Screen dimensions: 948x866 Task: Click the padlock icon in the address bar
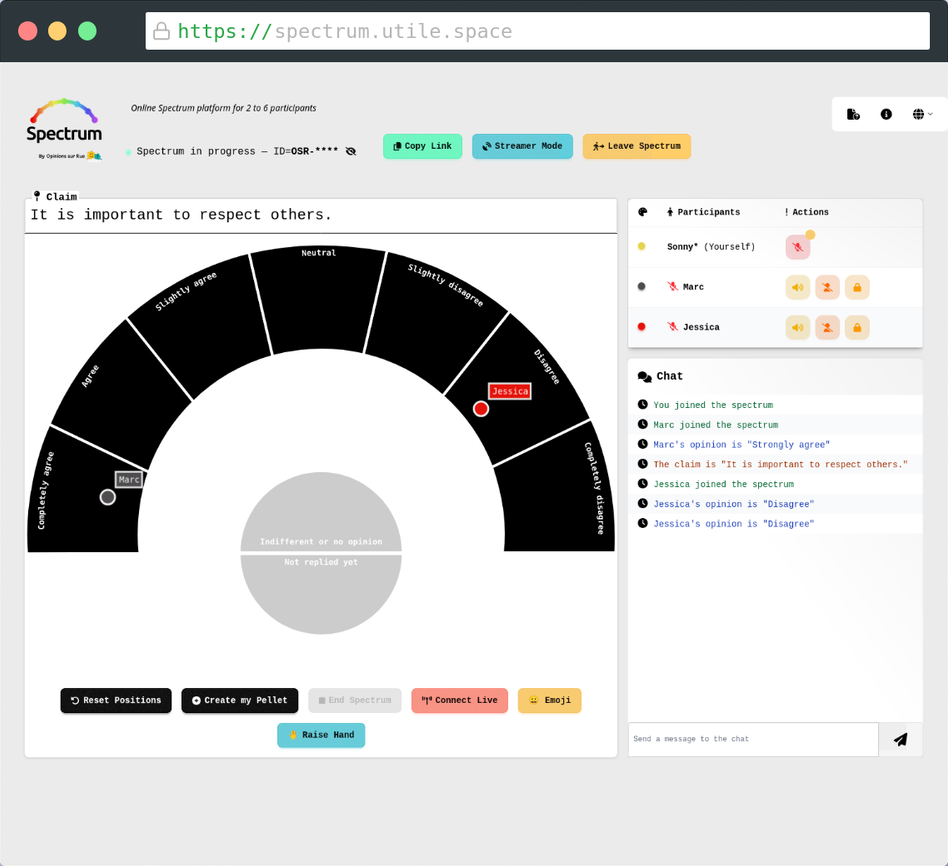coord(161,31)
